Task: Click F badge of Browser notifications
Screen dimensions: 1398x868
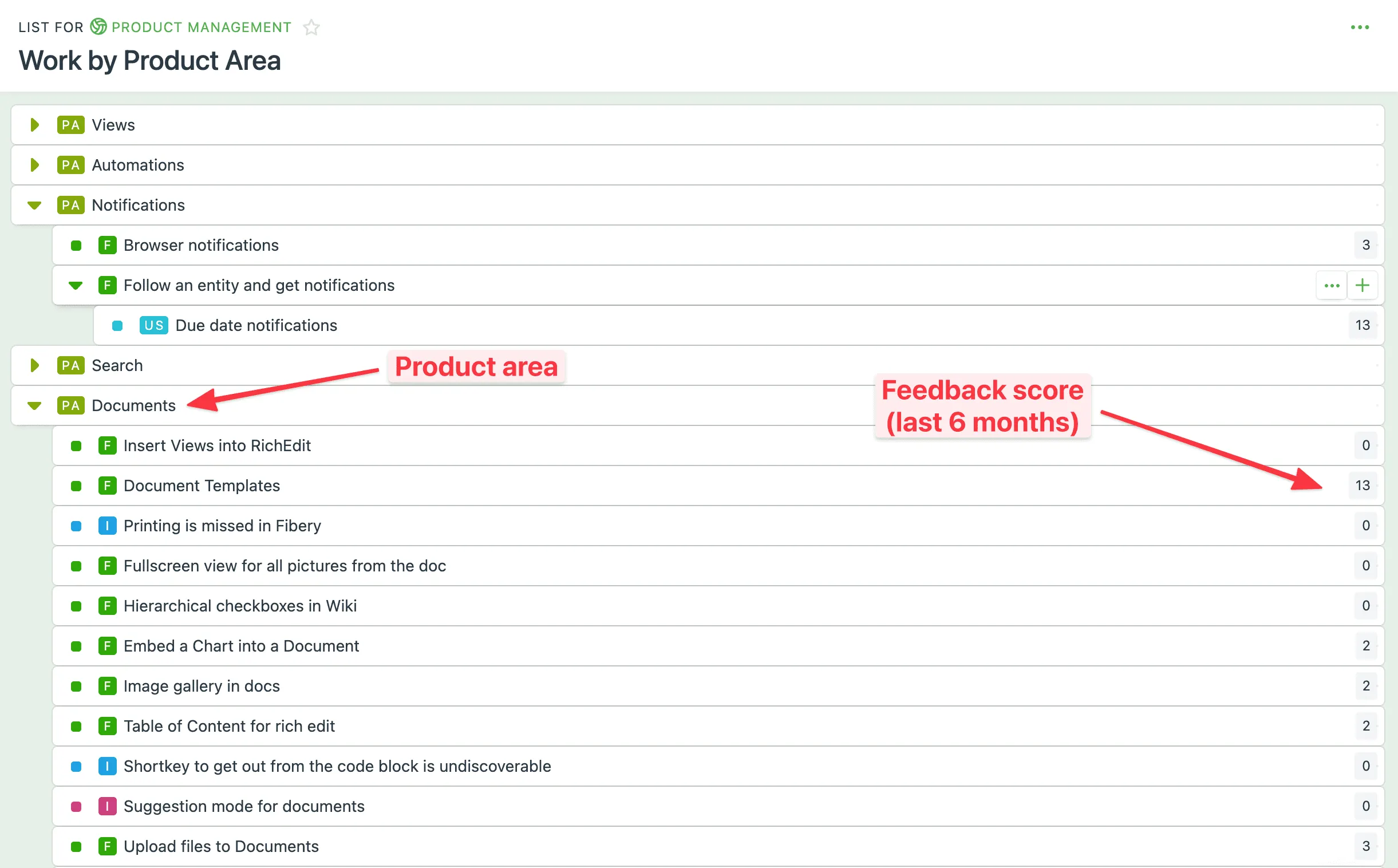Action: coord(107,245)
